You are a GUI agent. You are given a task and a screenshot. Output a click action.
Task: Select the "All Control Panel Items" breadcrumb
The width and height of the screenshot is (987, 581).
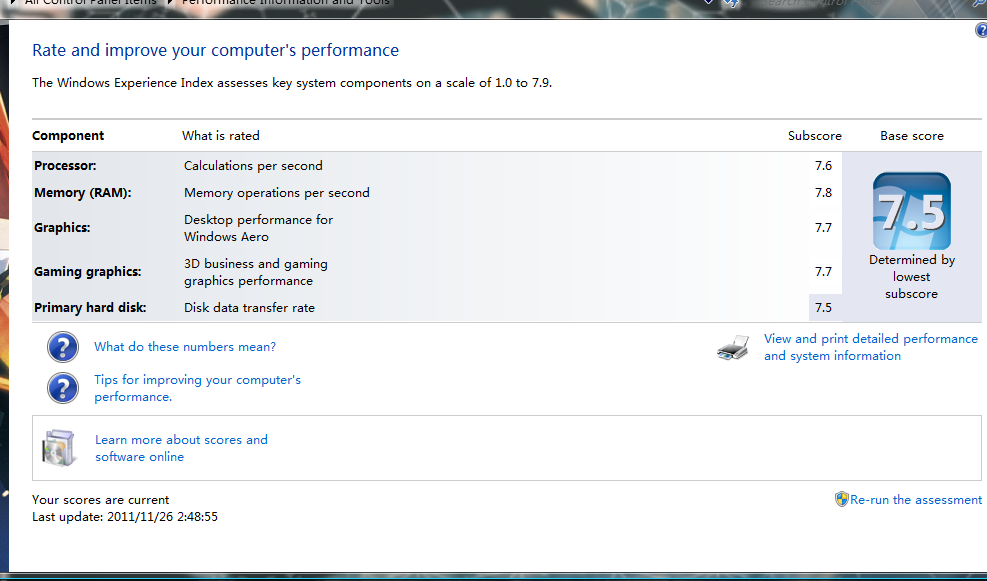pyautogui.click(x=91, y=3)
